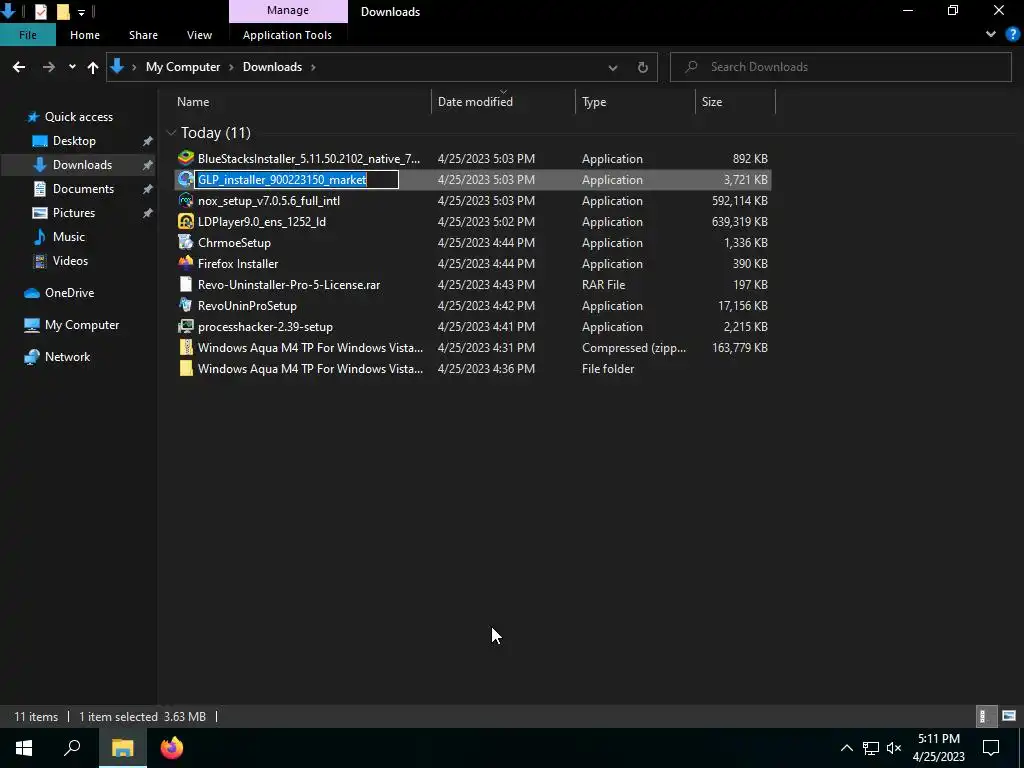Open OneDrive in navigation pane

(x=69, y=293)
